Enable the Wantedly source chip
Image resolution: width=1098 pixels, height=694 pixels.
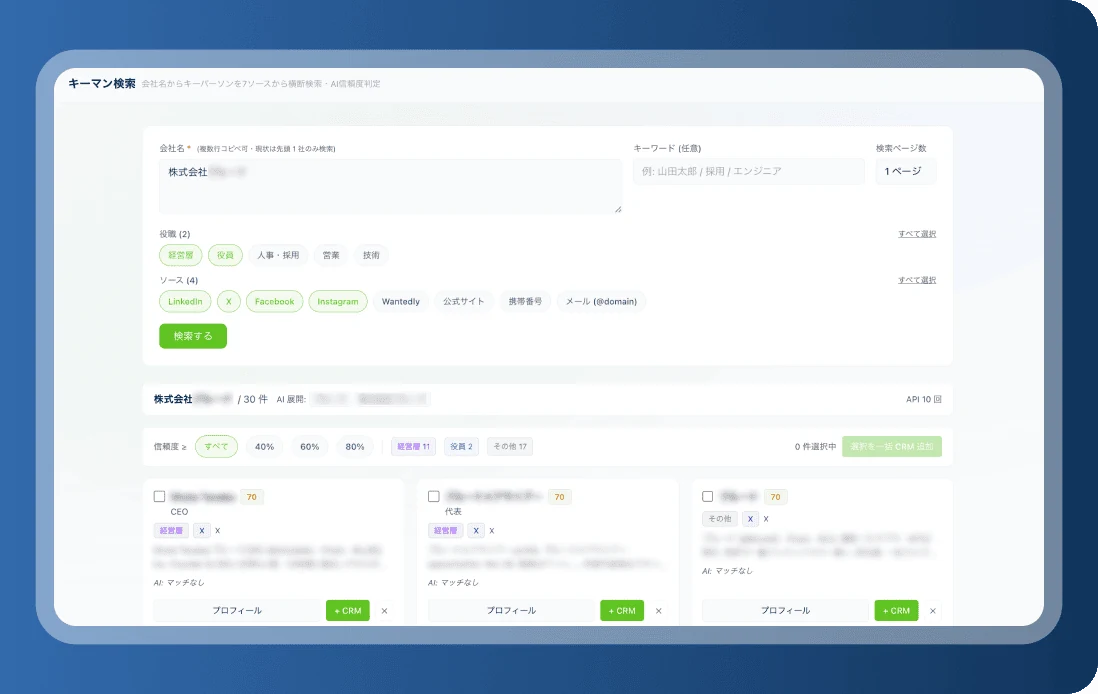[401, 301]
